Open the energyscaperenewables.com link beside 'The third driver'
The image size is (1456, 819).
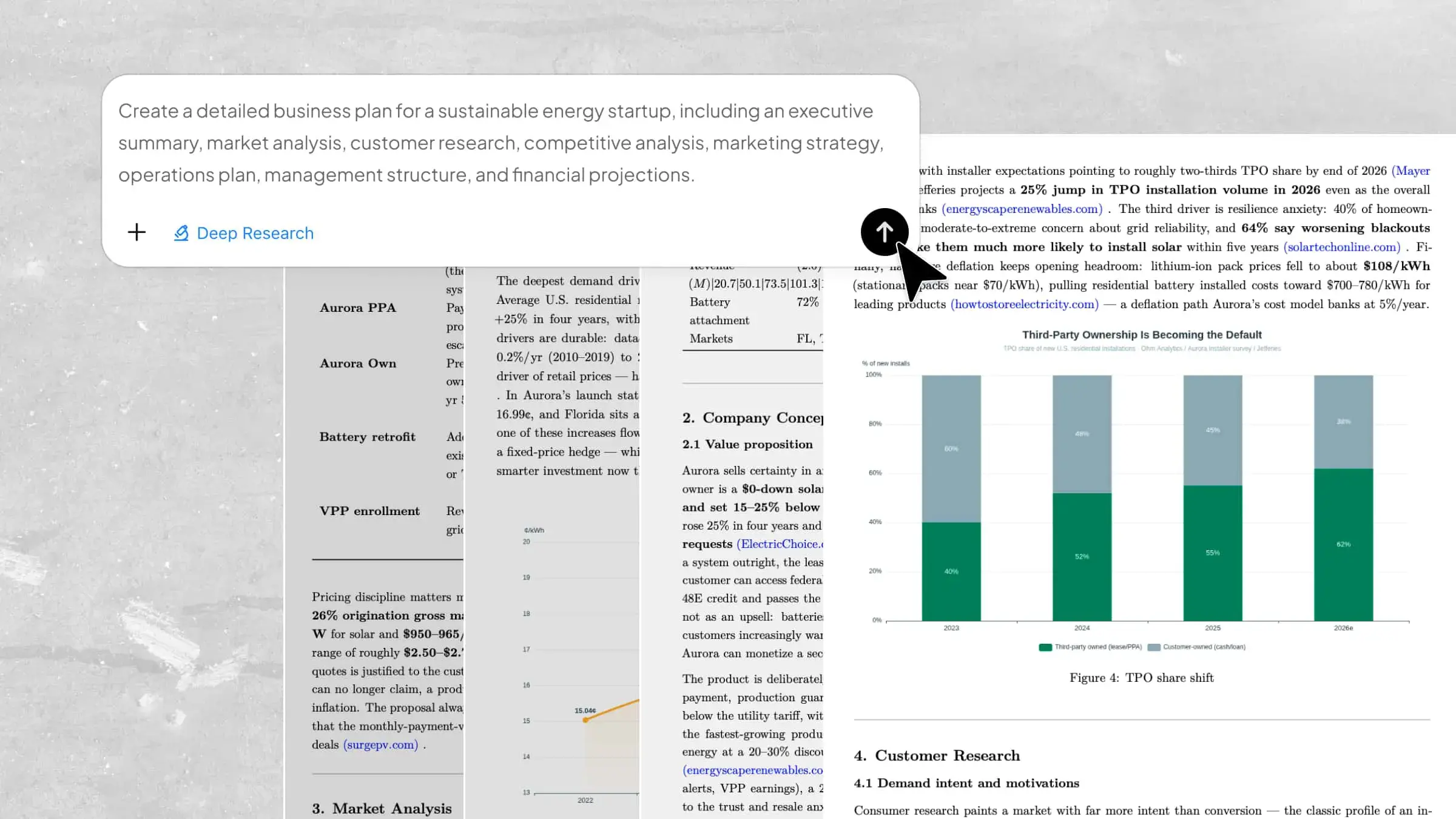1022,209
